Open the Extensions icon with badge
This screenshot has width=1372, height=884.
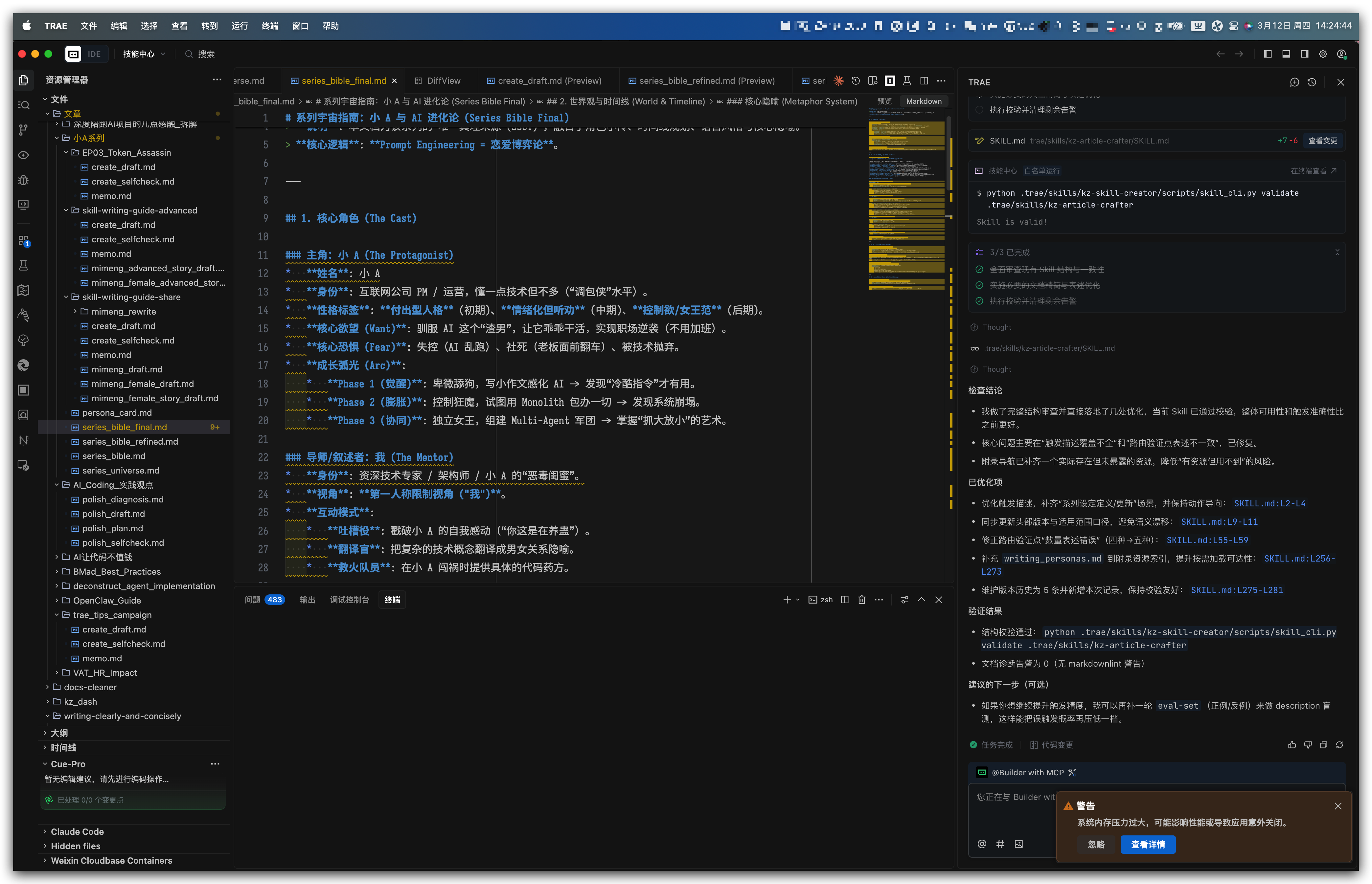pyautogui.click(x=23, y=240)
